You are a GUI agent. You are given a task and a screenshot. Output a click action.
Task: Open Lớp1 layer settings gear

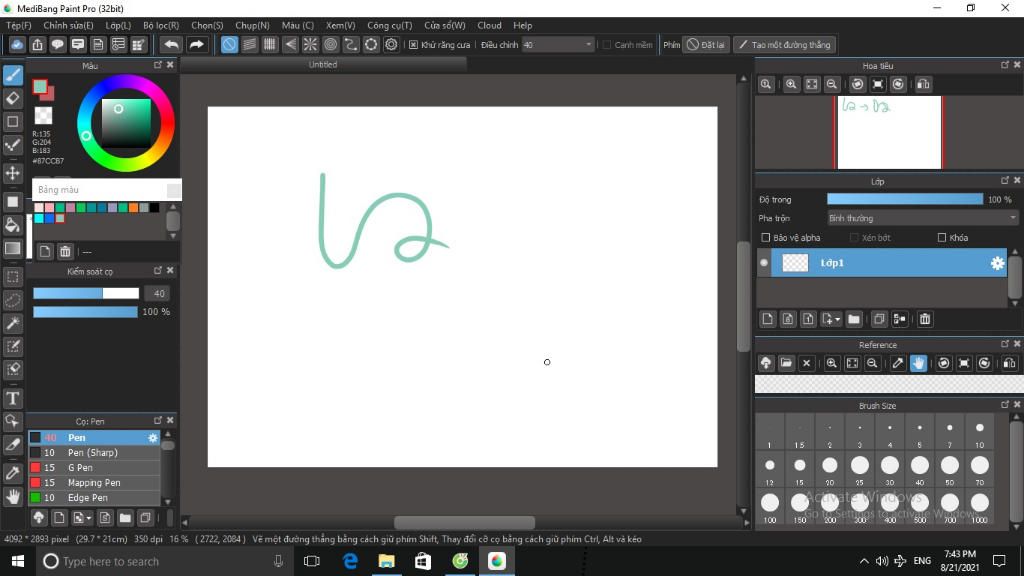pyautogui.click(x=997, y=263)
